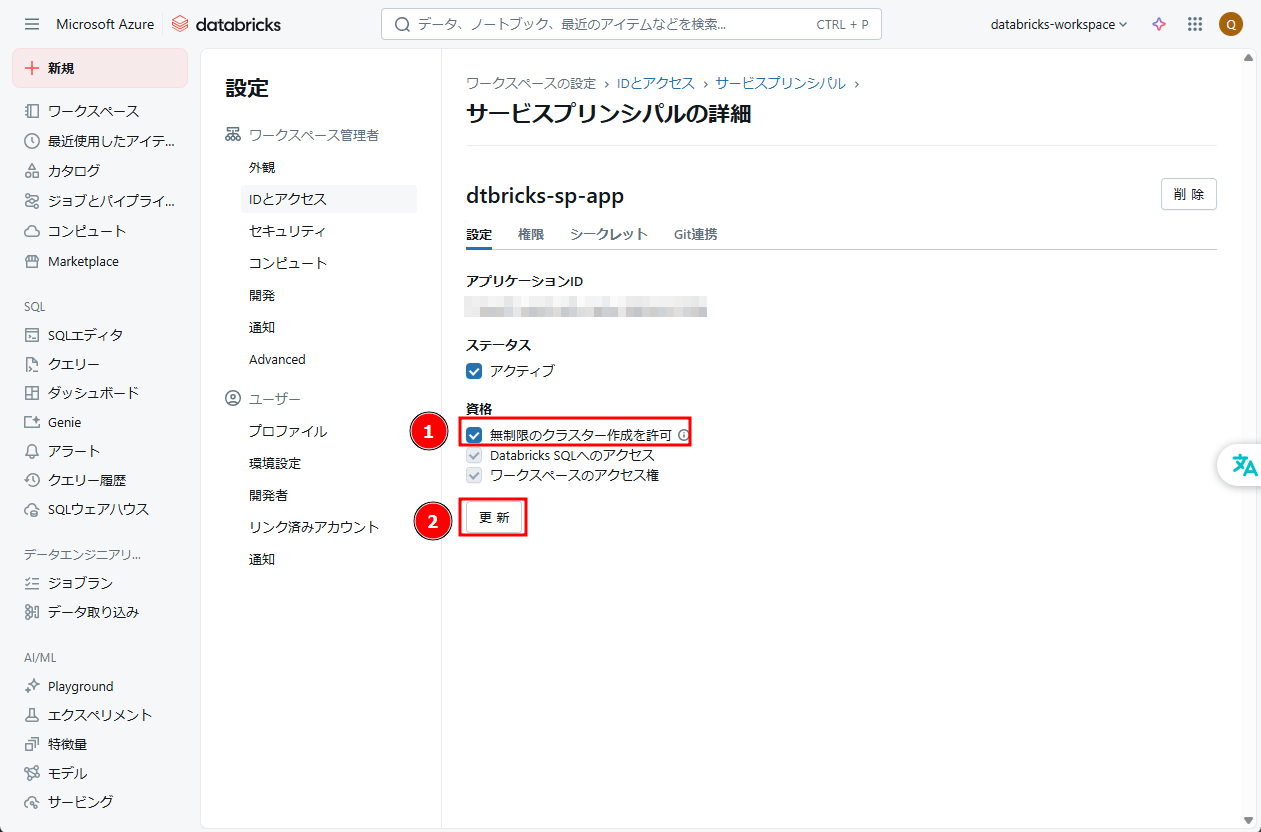
Task: Open databricks-workspace dropdown
Action: (x=1058, y=24)
